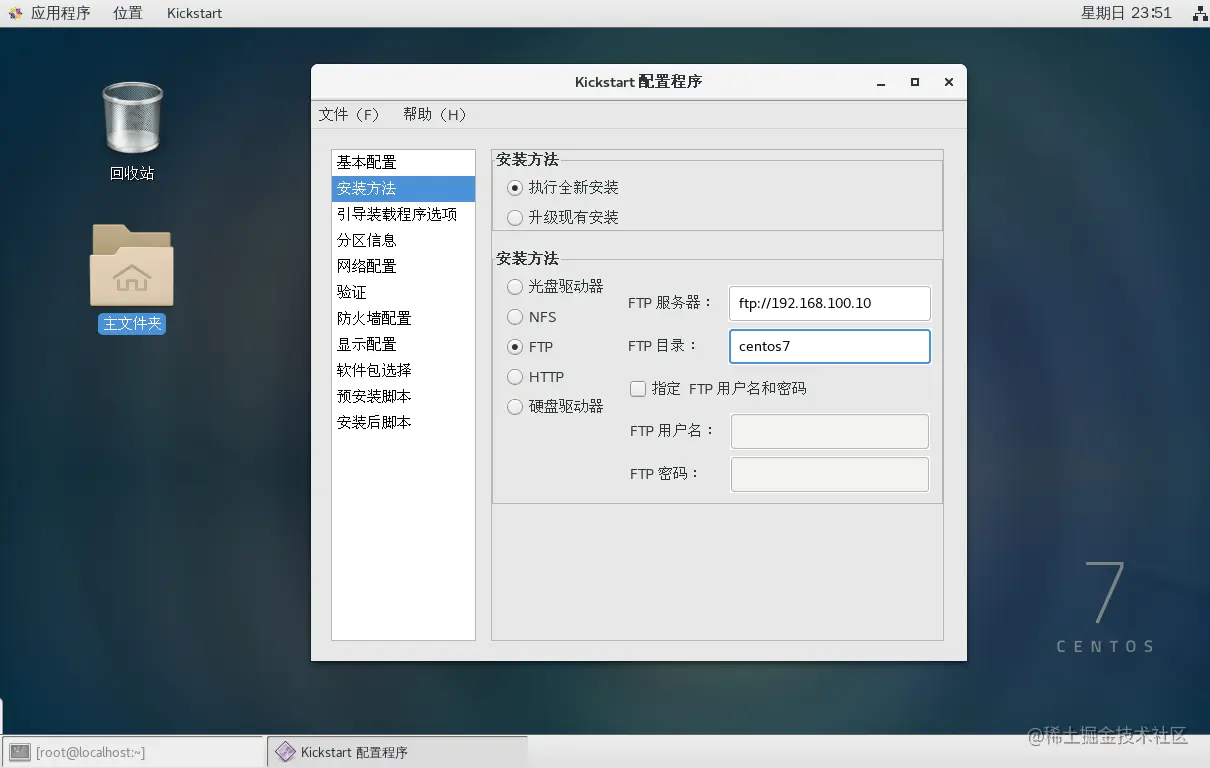Image resolution: width=1210 pixels, height=768 pixels.
Task: Open the 主文件夹 home folder icon
Action: (132, 265)
